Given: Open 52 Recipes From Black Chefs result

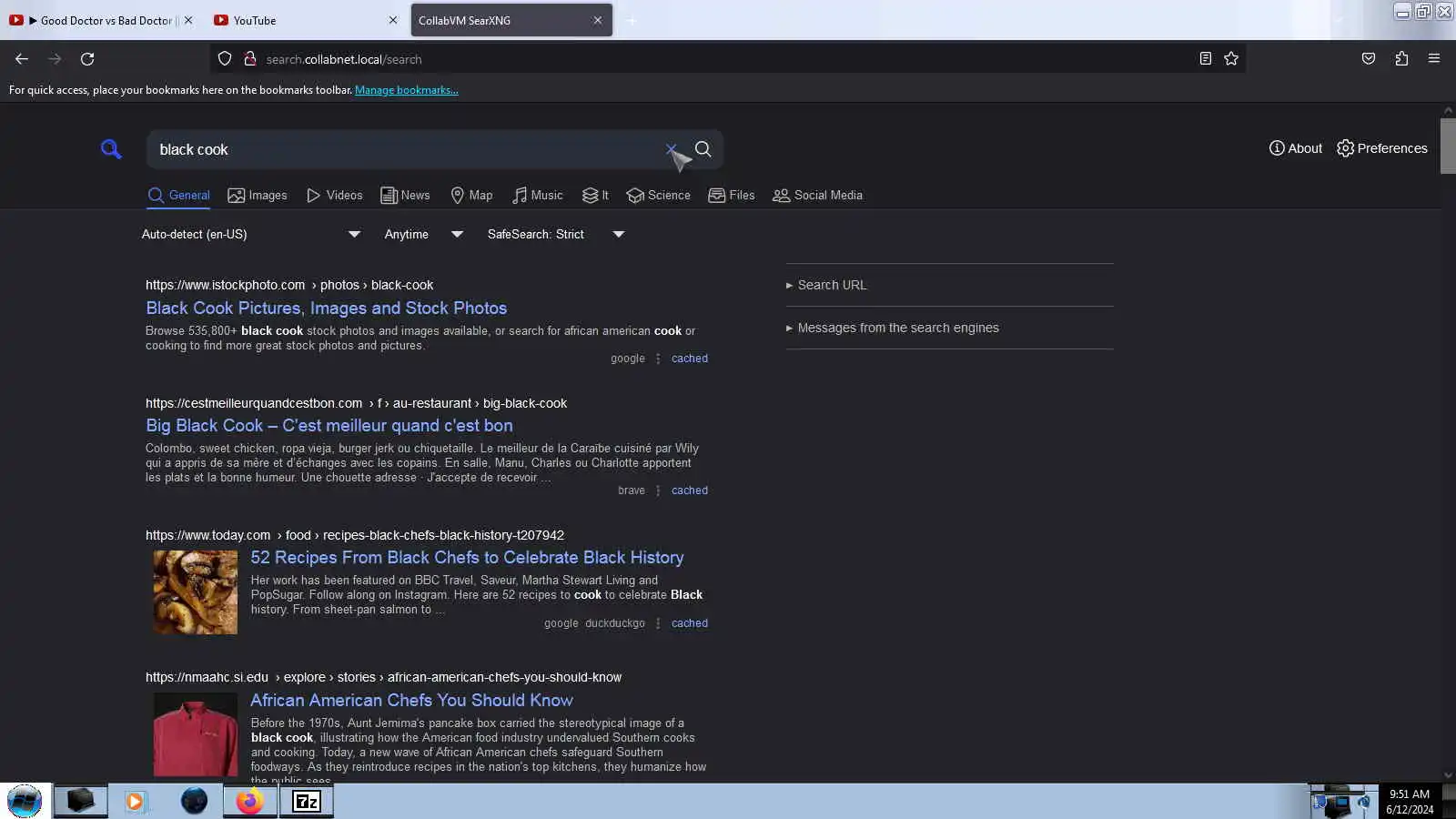Looking at the screenshot, I should [x=467, y=557].
